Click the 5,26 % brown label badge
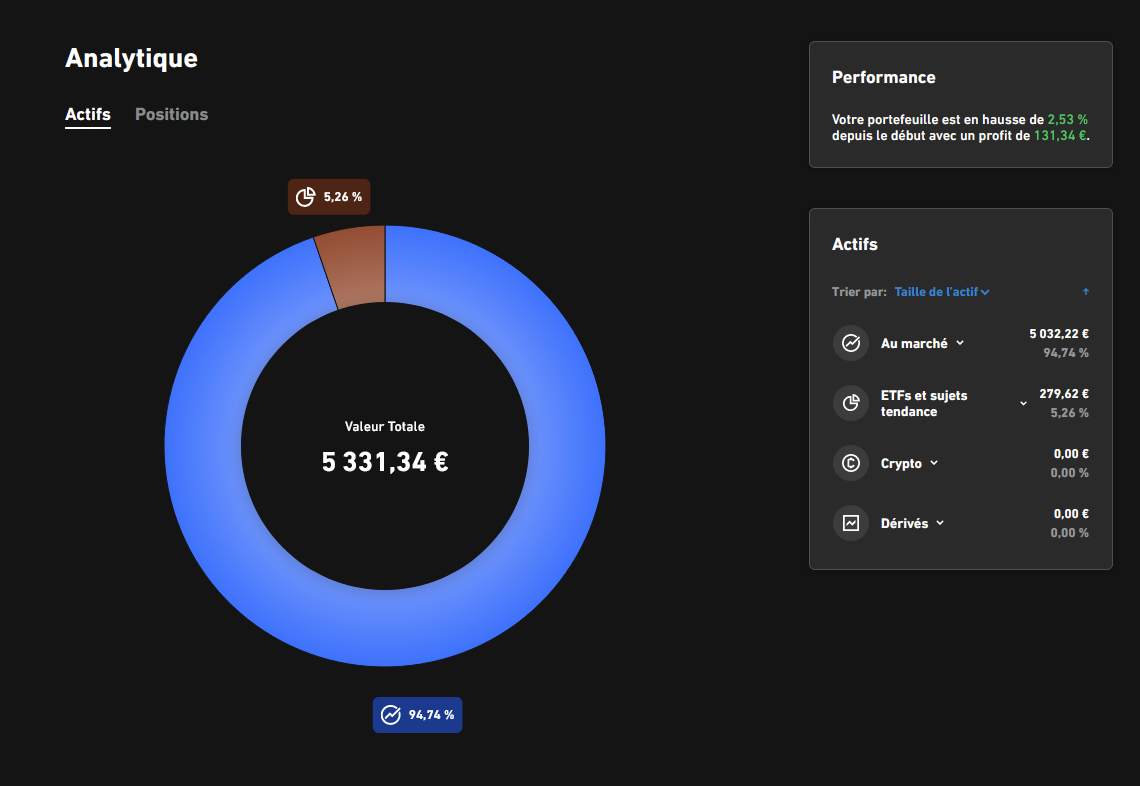The image size is (1140, 786). tap(329, 197)
